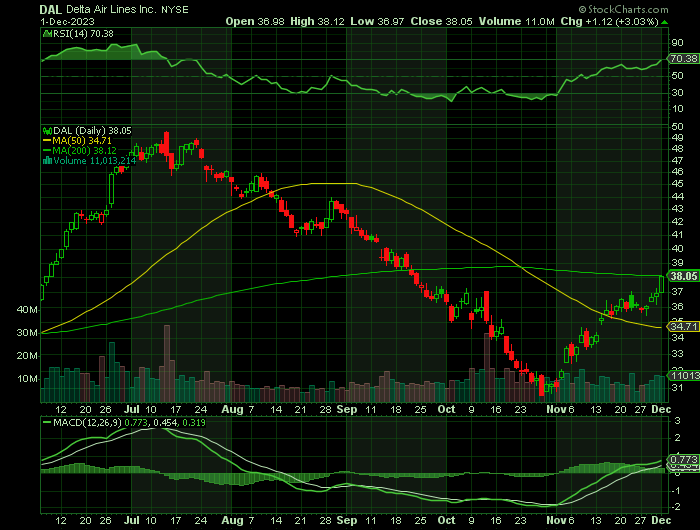Screen dimensions: 700x530
Task: Click the NYSE exchange label
Action: [175, 10]
